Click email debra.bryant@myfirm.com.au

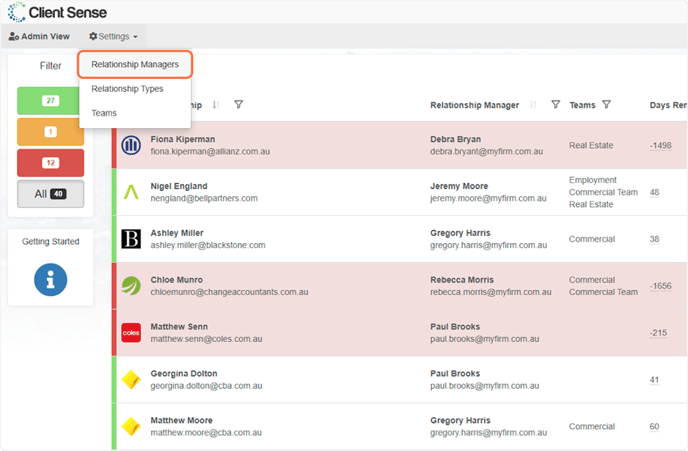tap(486, 151)
